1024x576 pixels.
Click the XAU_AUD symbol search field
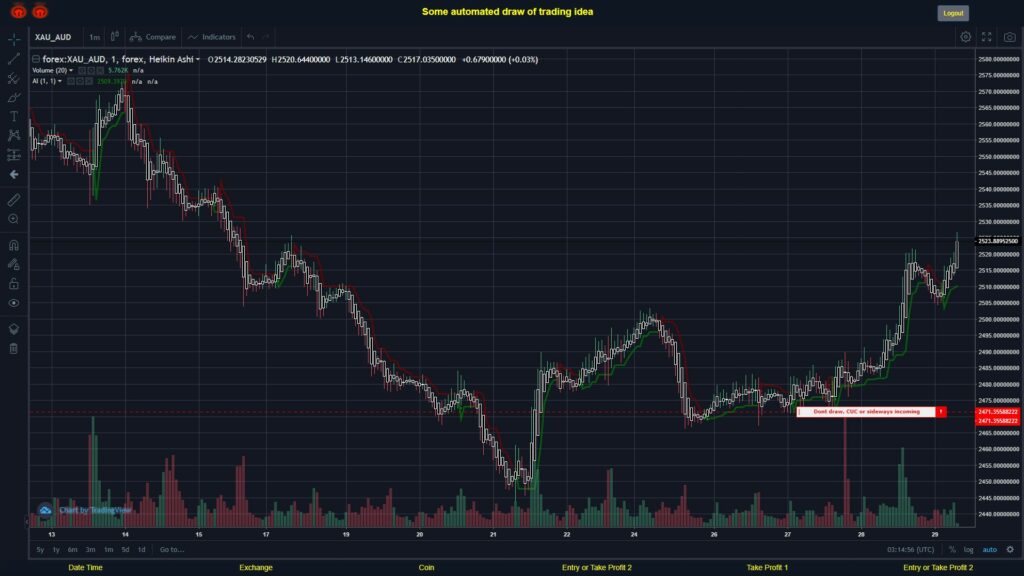click(x=54, y=37)
